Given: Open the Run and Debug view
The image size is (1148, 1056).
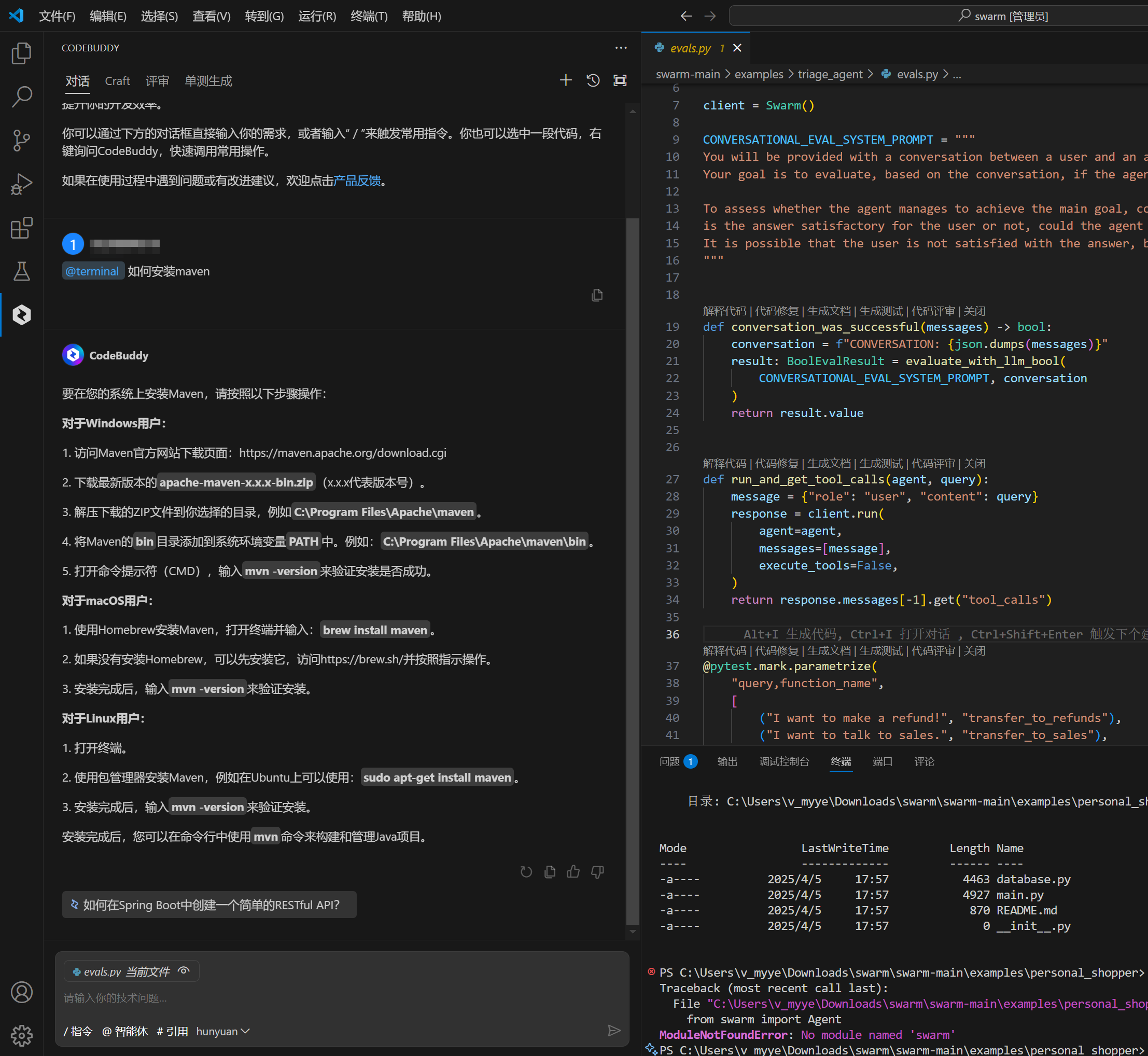Looking at the screenshot, I should pyautogui.click(x=21, y=184).
